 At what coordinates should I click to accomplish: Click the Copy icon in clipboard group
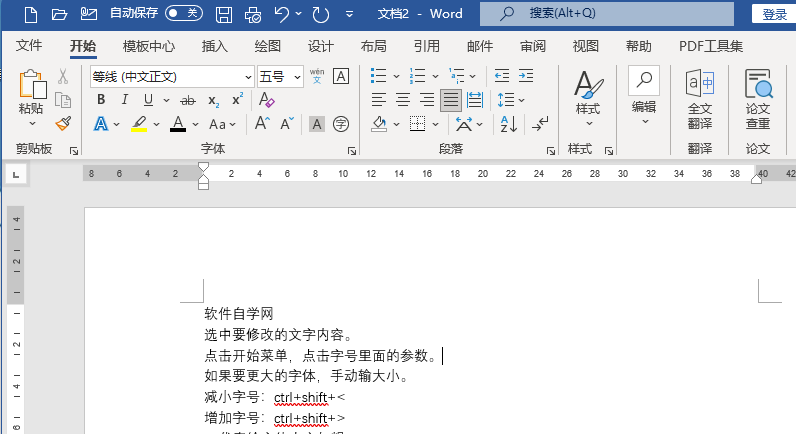coord(63,100)
